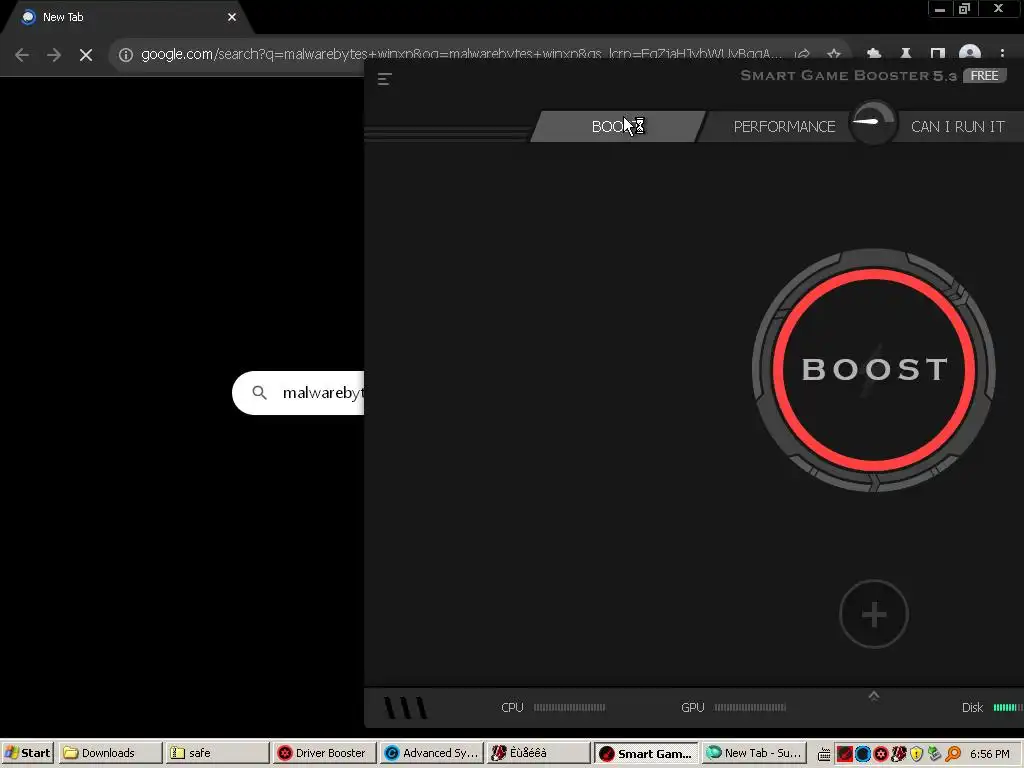Click the 6:56 PM clock

[x=989, y=754]
